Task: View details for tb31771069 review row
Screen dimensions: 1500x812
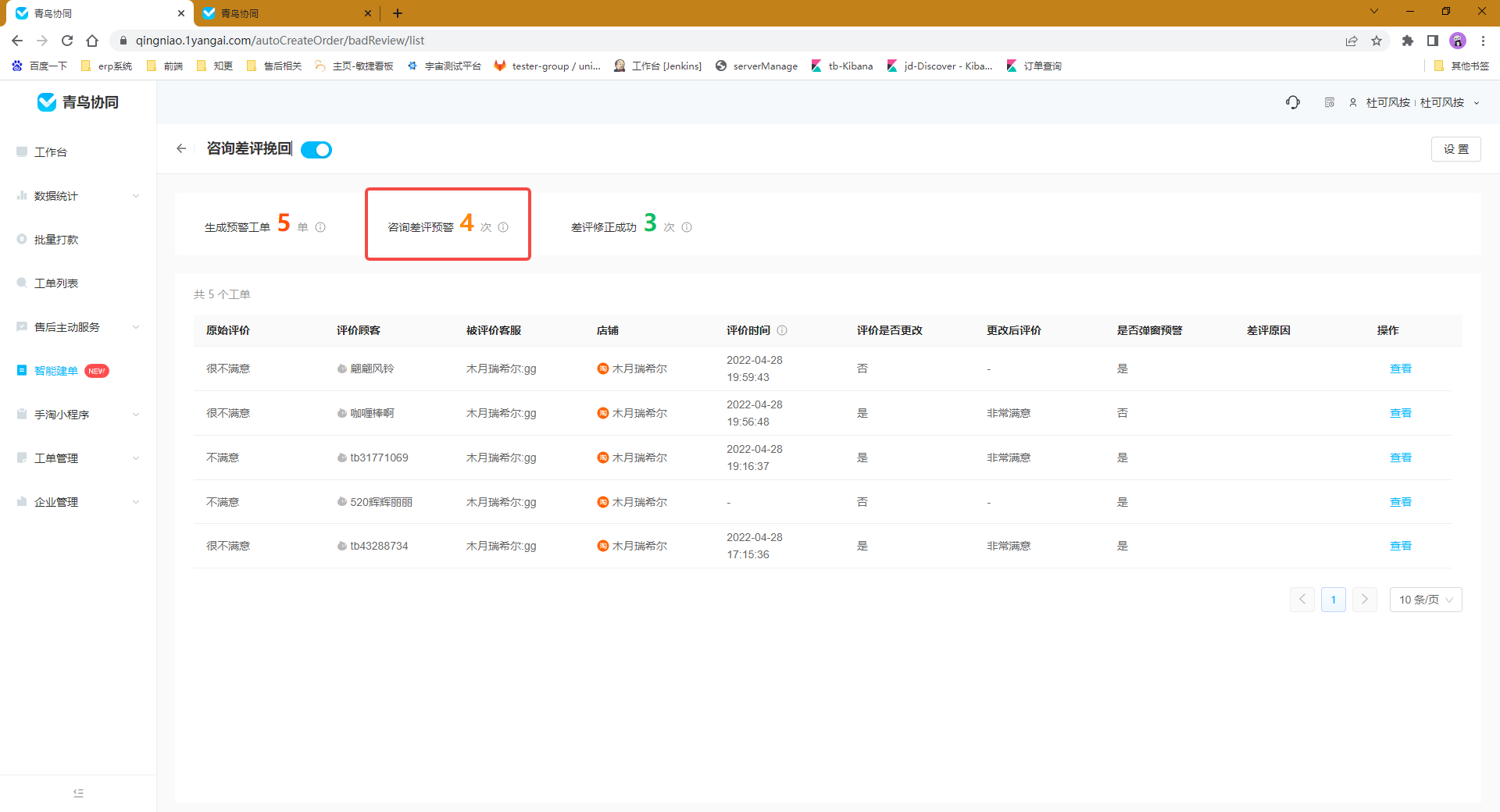Action: 1400,458
